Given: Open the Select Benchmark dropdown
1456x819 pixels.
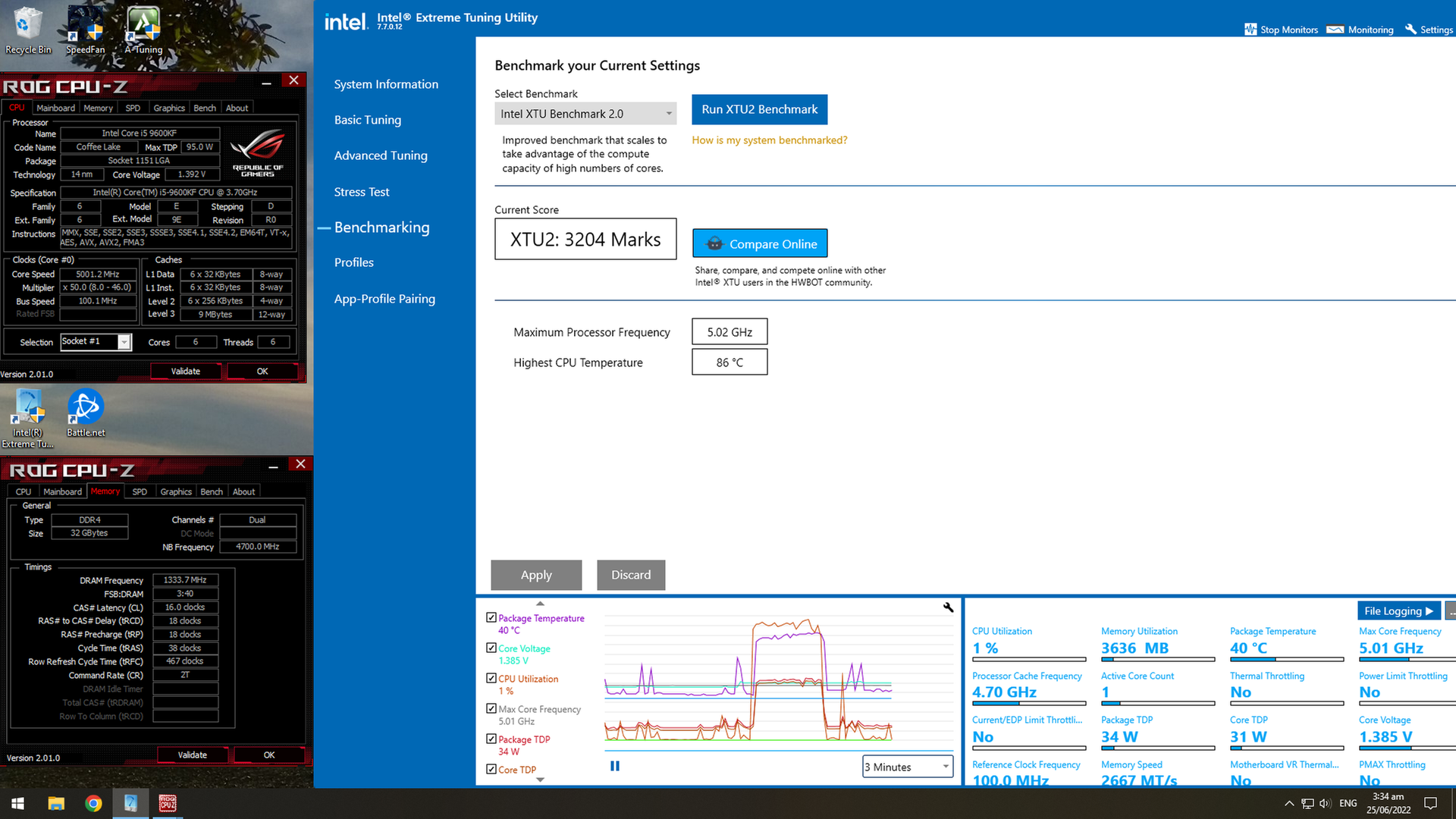Looking at the screenshot, I should click(x=585, y=114).
